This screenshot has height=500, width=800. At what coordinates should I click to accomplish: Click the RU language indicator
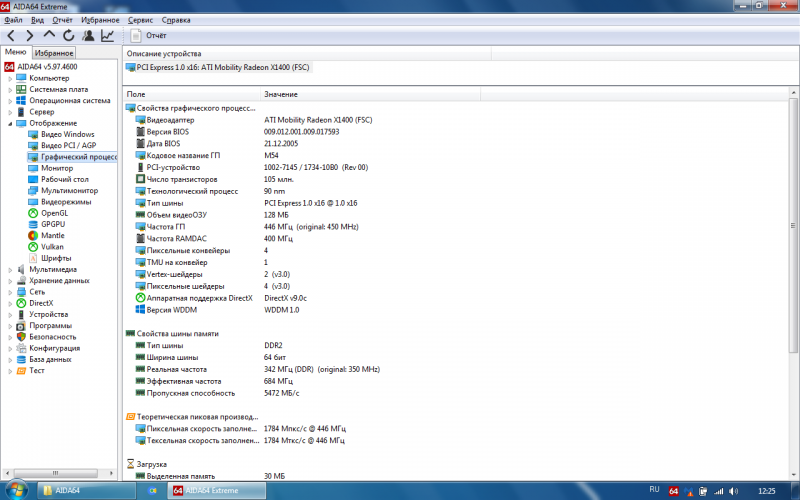(x=655, y=490)
